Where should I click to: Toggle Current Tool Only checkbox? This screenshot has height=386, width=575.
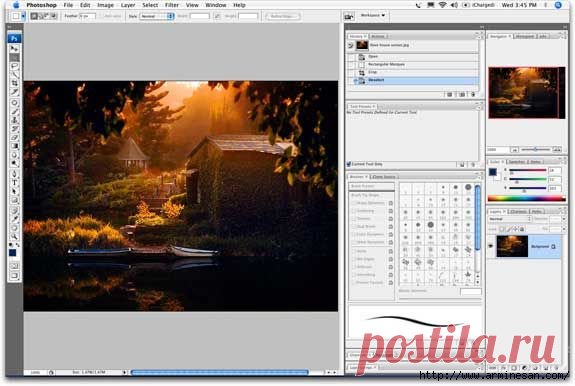[349, 164]
